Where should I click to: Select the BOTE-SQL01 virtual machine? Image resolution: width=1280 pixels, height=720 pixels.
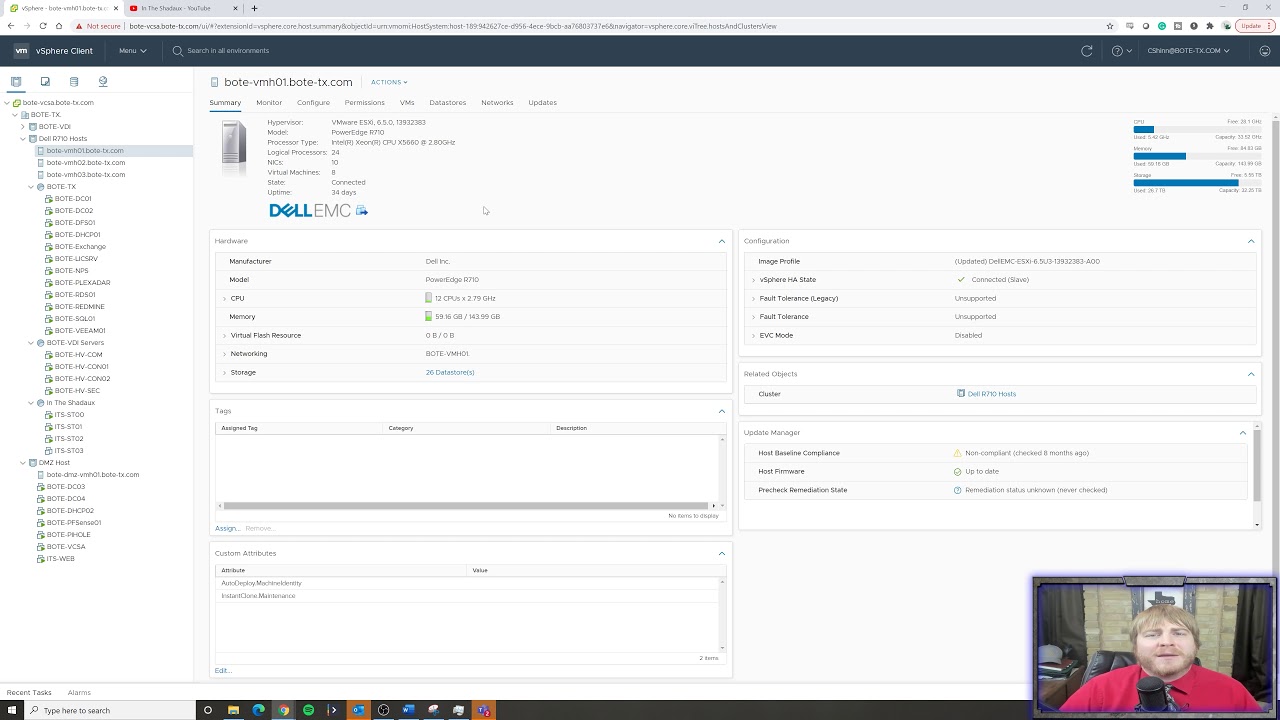point(75,319)
